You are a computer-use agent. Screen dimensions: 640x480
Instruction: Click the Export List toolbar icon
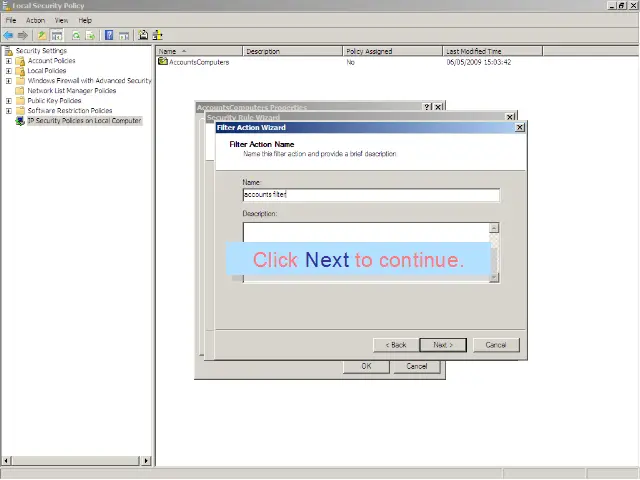click(91, 35)
